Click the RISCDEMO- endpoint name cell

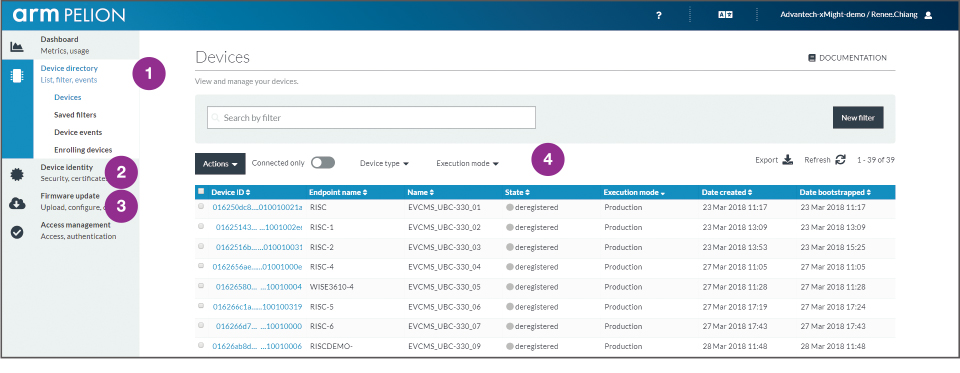pos(332,346)
